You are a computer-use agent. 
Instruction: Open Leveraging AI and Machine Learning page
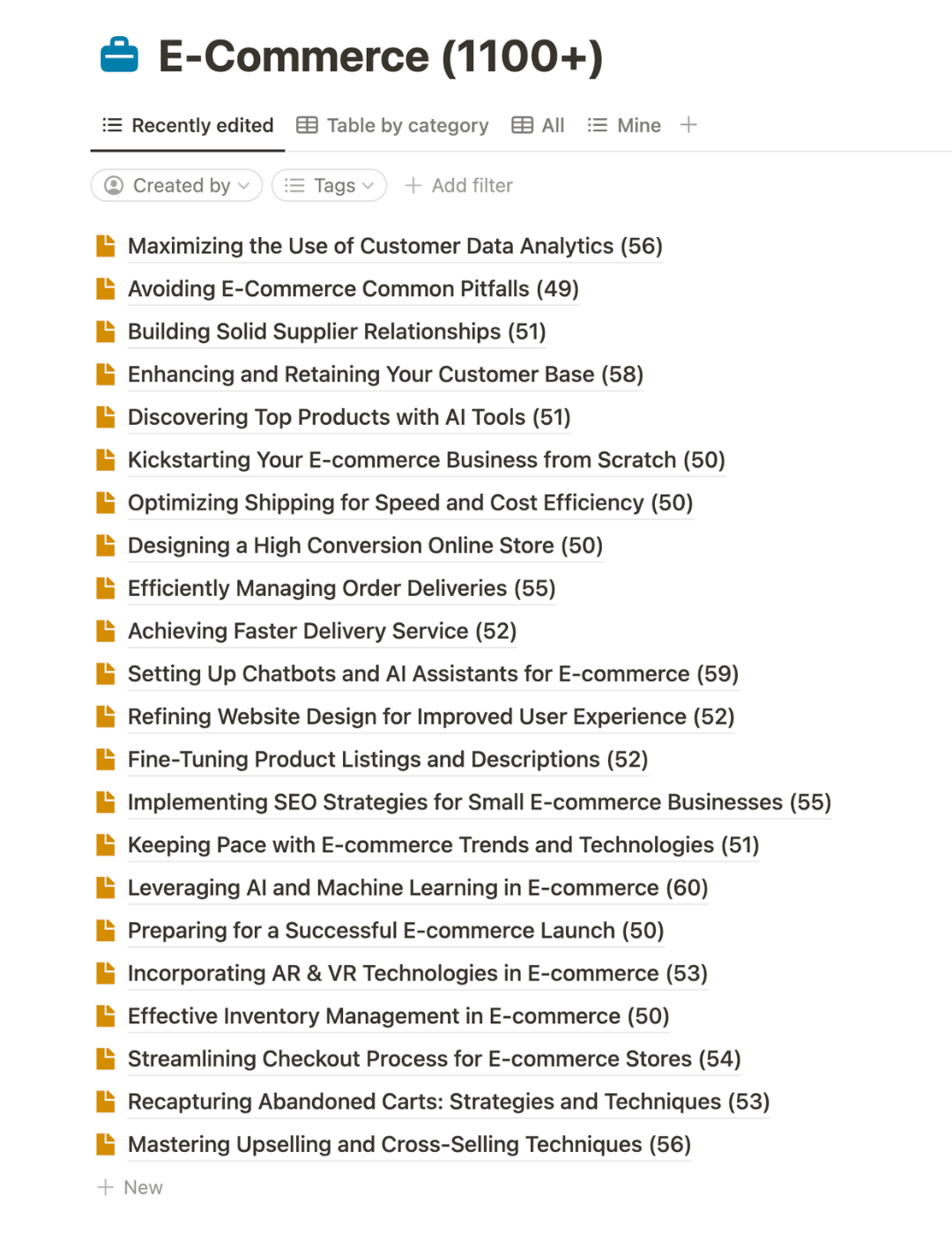point(417,888)
